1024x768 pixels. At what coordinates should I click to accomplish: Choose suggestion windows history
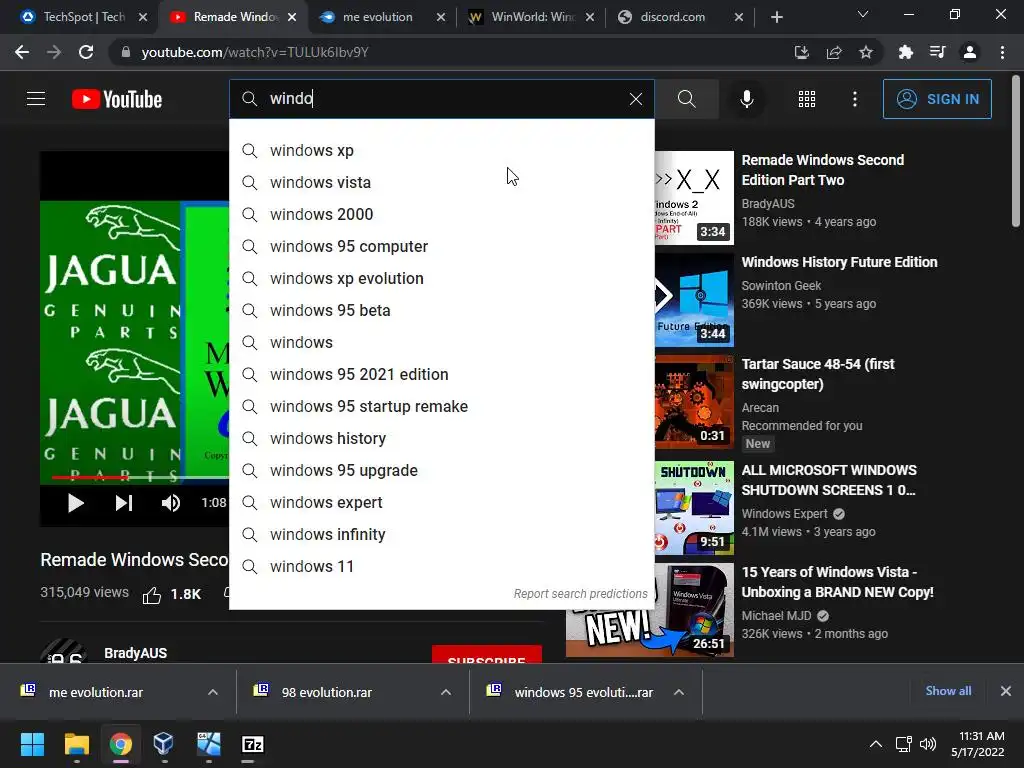click(441, 438)
